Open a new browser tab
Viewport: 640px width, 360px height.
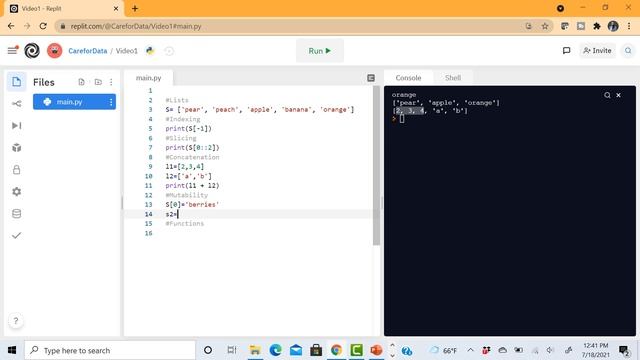click(135, 8)
